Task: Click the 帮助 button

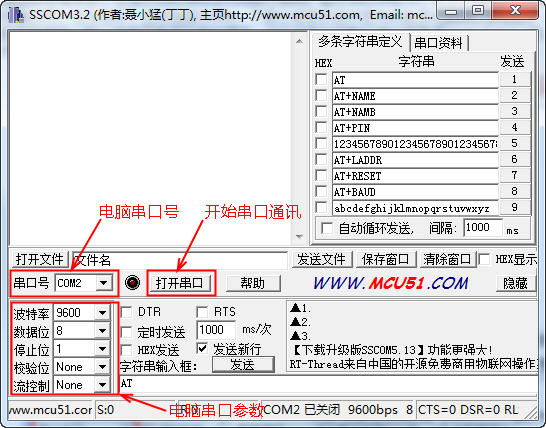Action: pos(253,283)
